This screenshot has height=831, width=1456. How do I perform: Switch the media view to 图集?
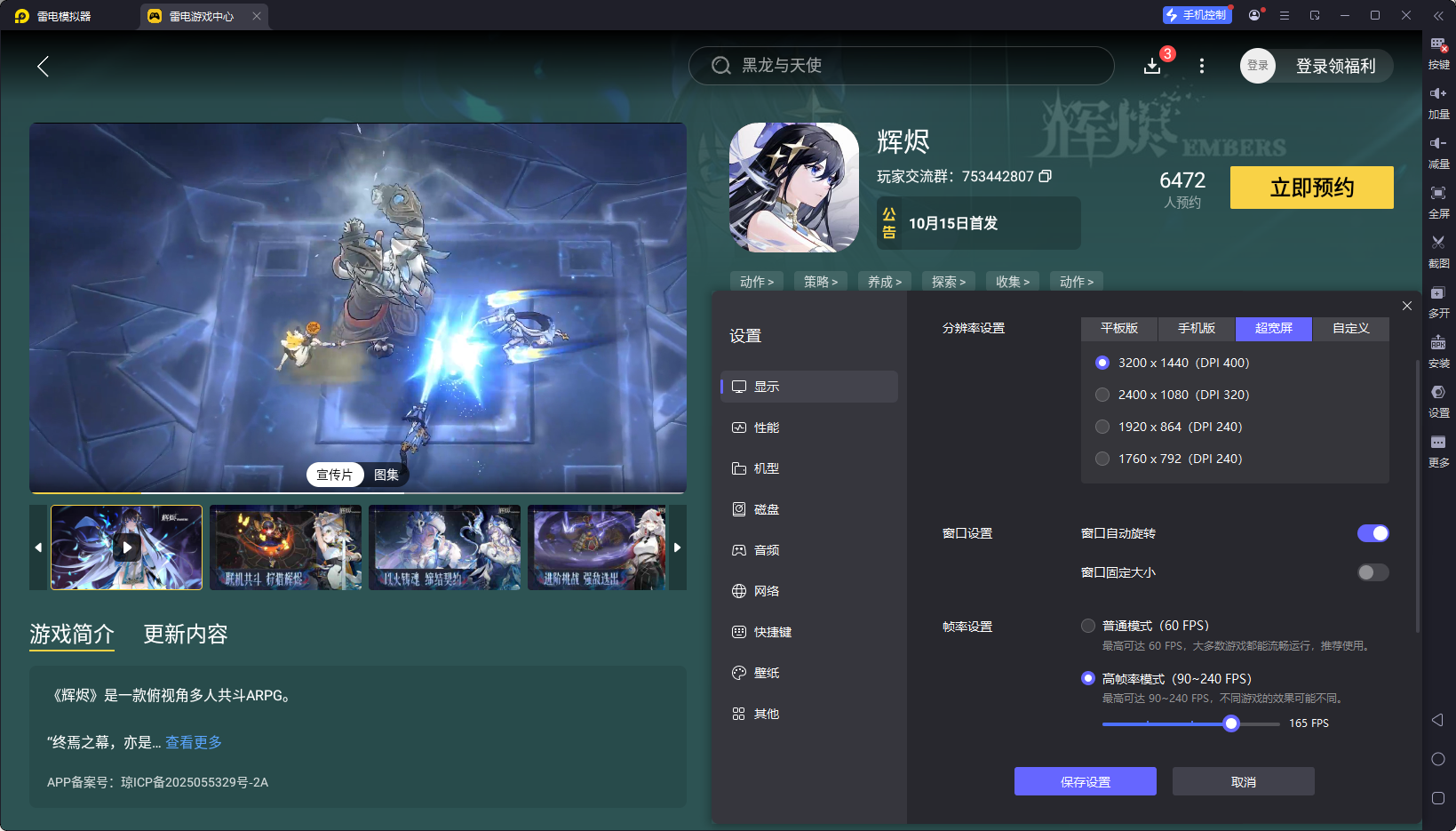tap(386, 475)
